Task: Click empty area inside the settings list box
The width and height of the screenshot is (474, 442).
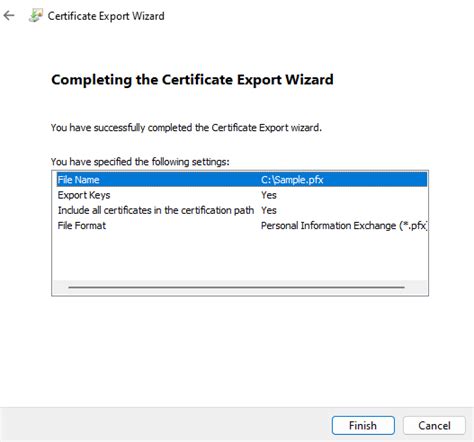Action: pyautogui.click(x=240, y=257)
